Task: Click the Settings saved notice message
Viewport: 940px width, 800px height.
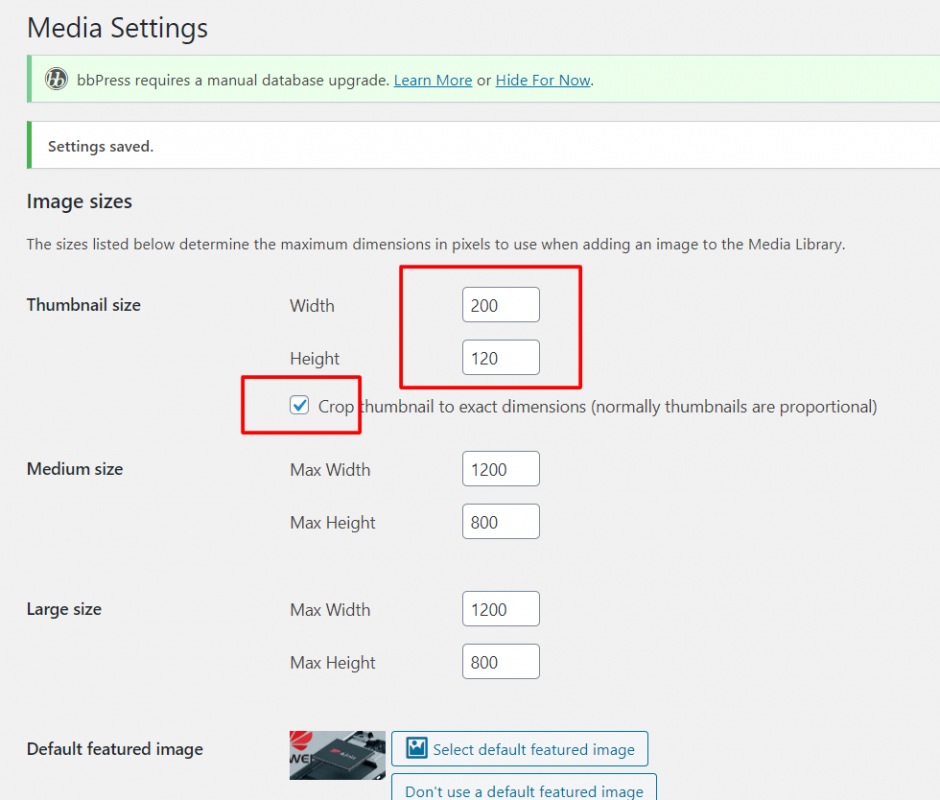Action: (x=100, y=146)
